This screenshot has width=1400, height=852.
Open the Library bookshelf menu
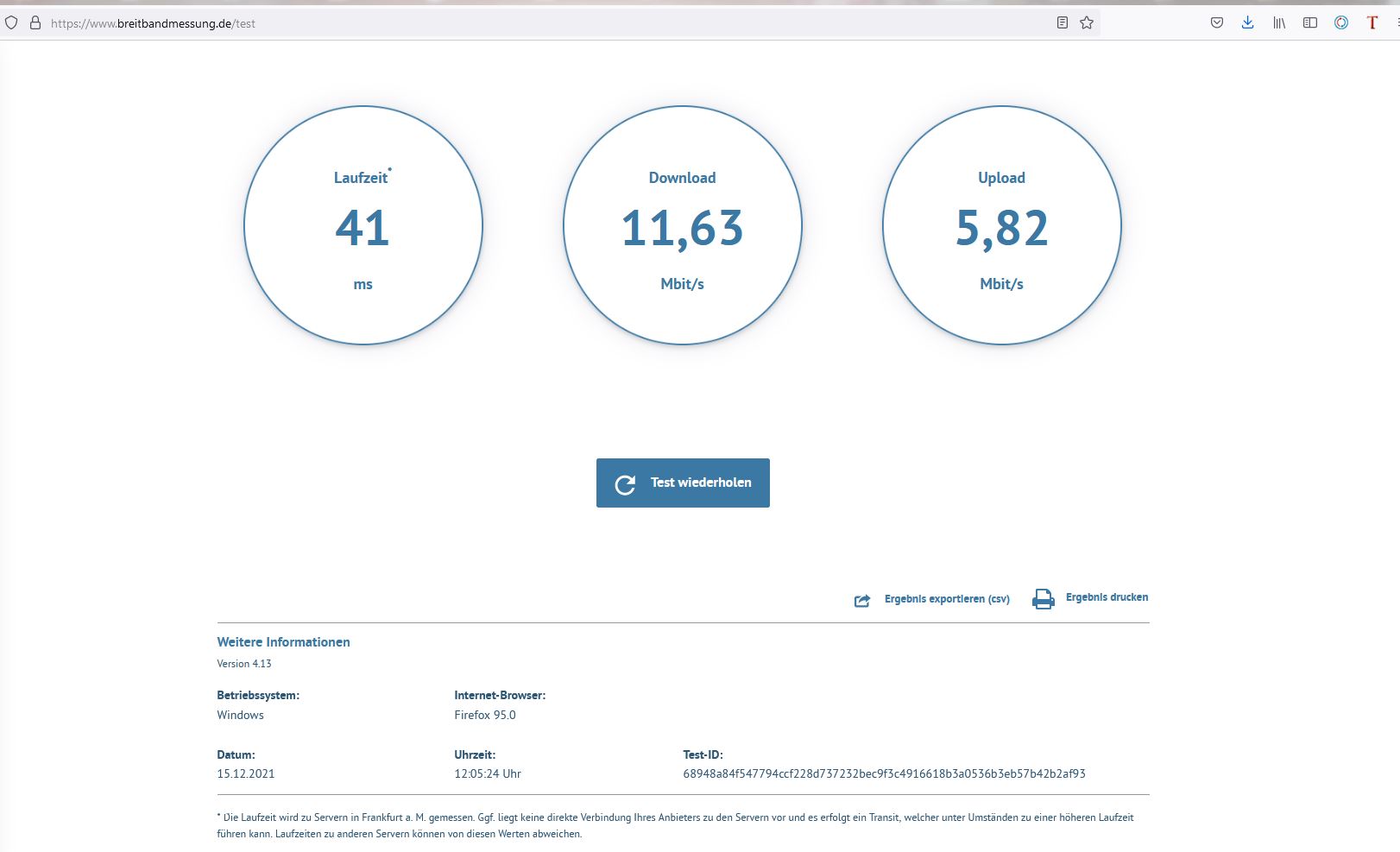1278,23
